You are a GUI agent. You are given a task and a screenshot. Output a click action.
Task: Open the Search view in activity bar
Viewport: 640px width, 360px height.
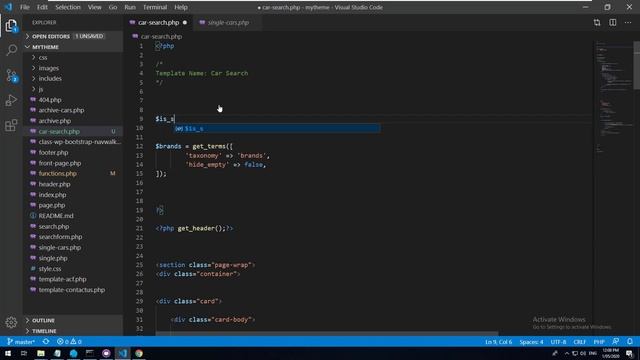coord(11,50)
